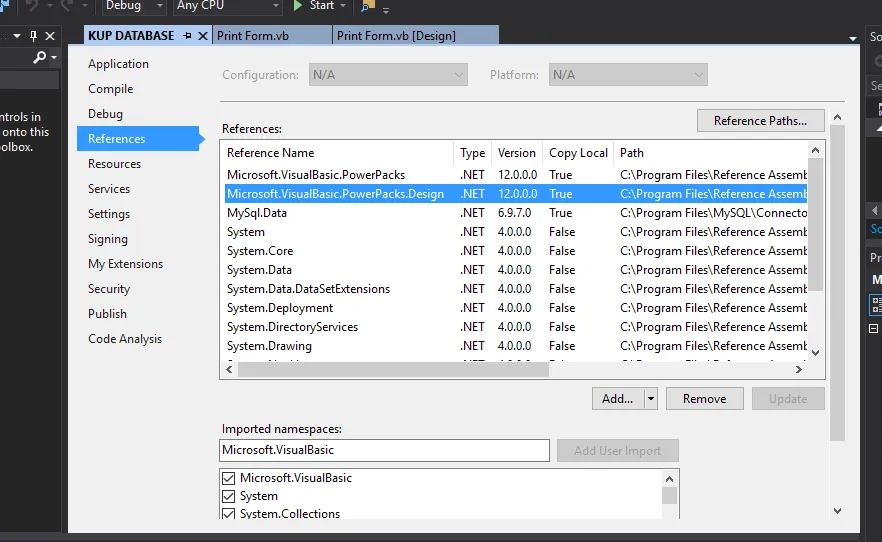Select the References page
Viewport: 882px width, 542px height.
coord(138,139)
